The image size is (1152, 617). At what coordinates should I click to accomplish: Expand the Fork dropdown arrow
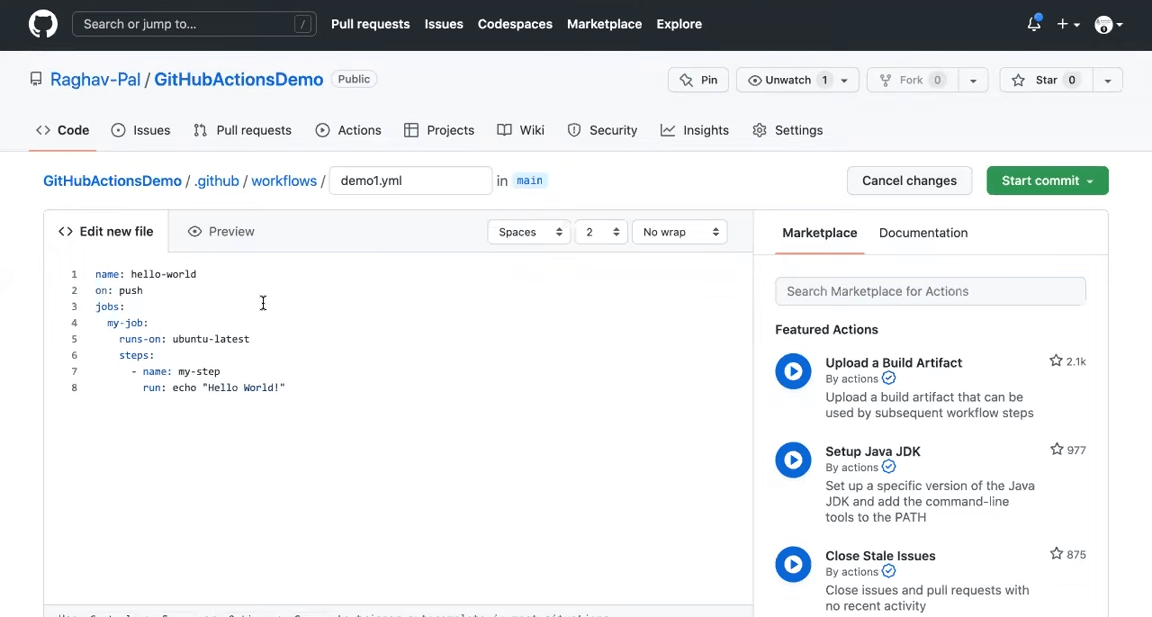973,80
